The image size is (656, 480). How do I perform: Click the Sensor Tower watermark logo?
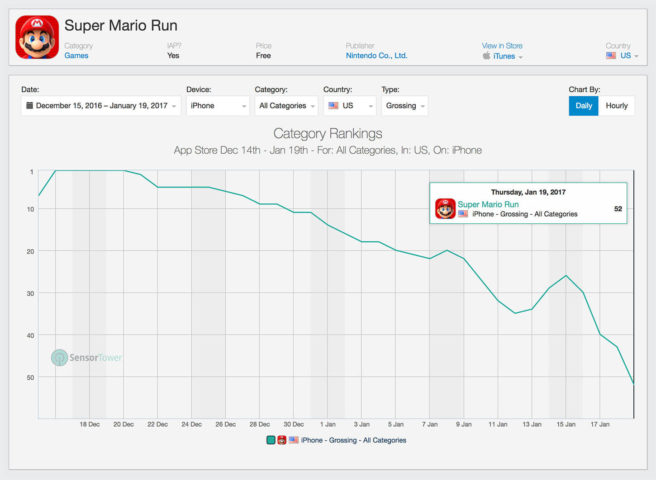point(60,357)
